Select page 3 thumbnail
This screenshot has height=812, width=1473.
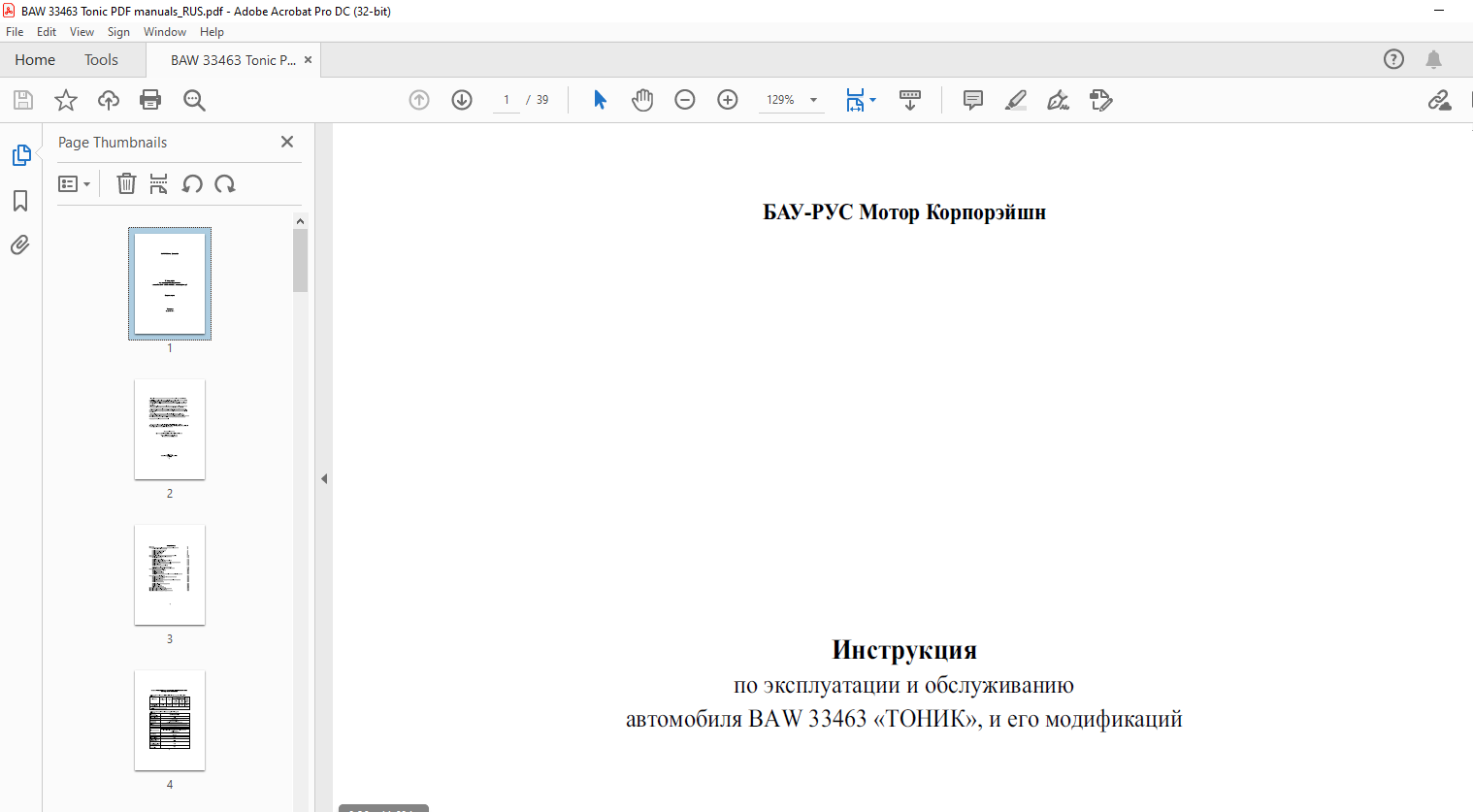pyautogui.click(x=170, y=574)
